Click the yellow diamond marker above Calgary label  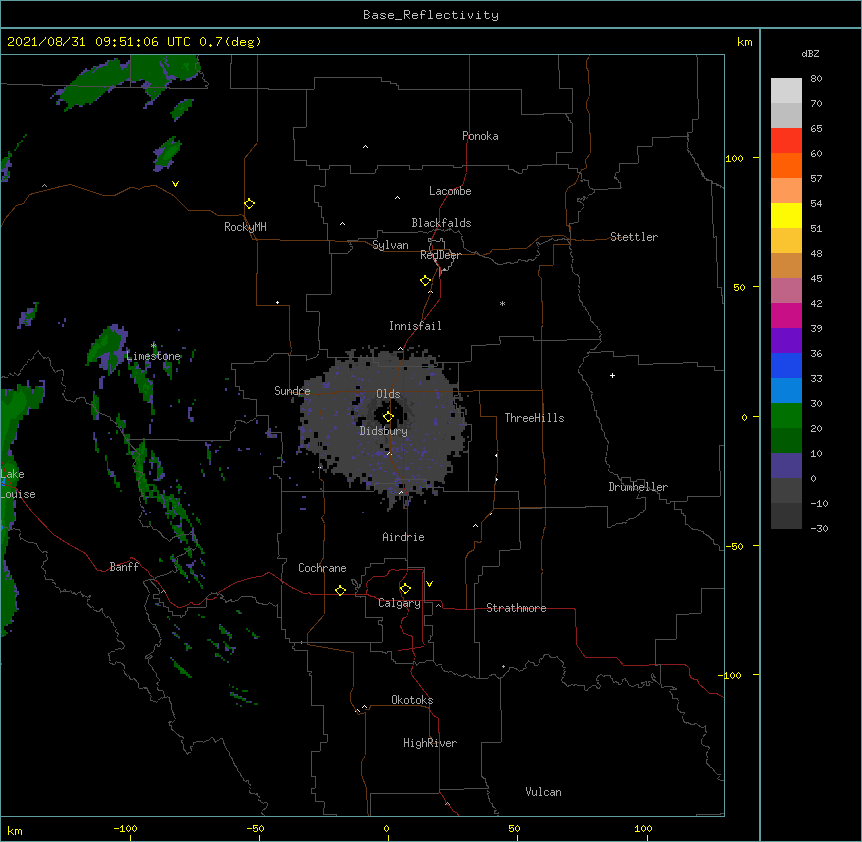click(405, 589)
